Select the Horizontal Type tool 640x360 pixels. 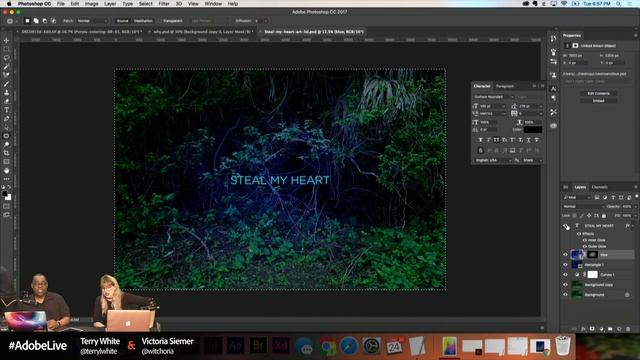coord(6,110)
